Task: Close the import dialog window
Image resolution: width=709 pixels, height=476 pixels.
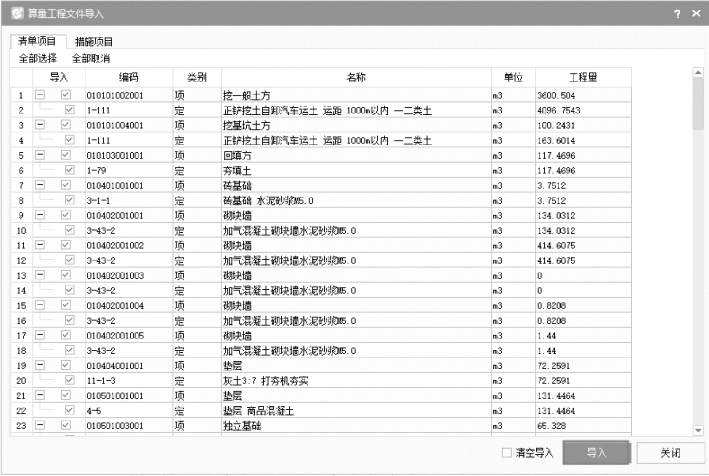Action: (696, 14)
